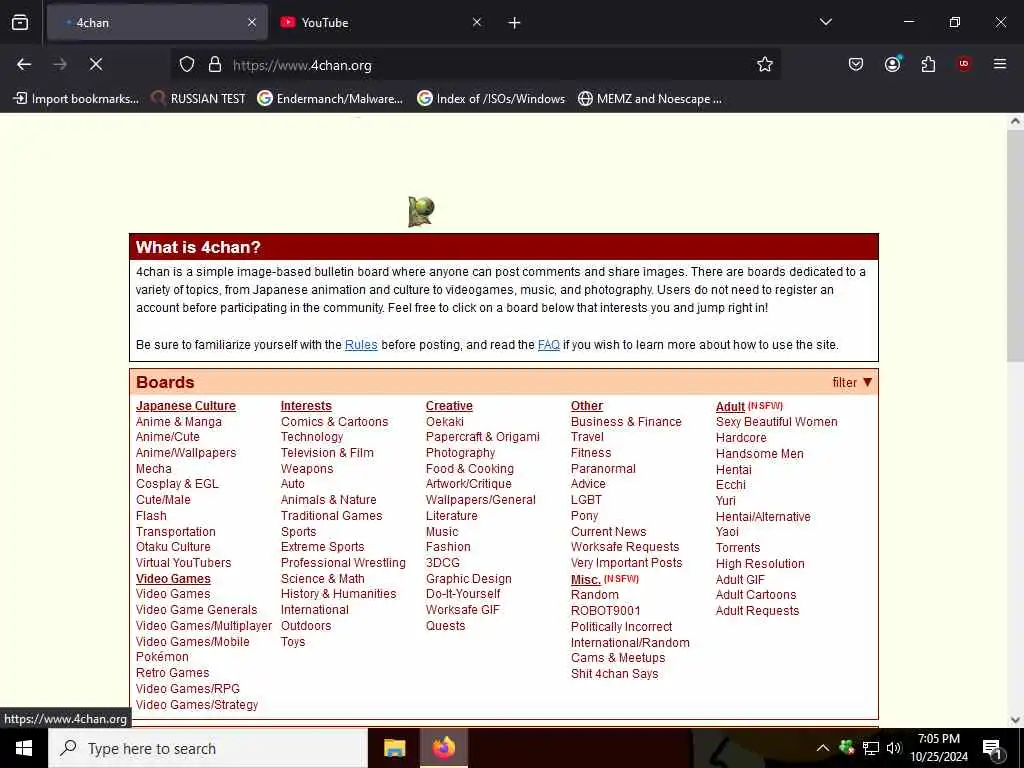This screenshot has width=1024, height=768.
Task: Open the Rules link
Action: tap(361, 345)
